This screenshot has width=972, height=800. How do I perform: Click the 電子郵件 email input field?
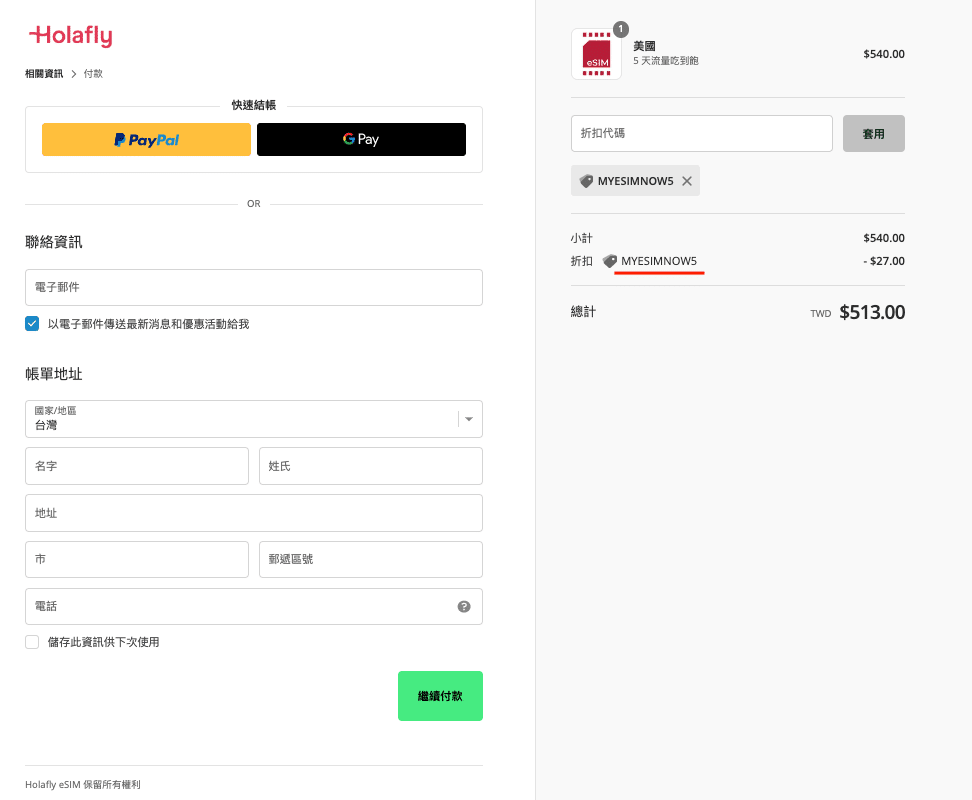click(x=253, y=287)
